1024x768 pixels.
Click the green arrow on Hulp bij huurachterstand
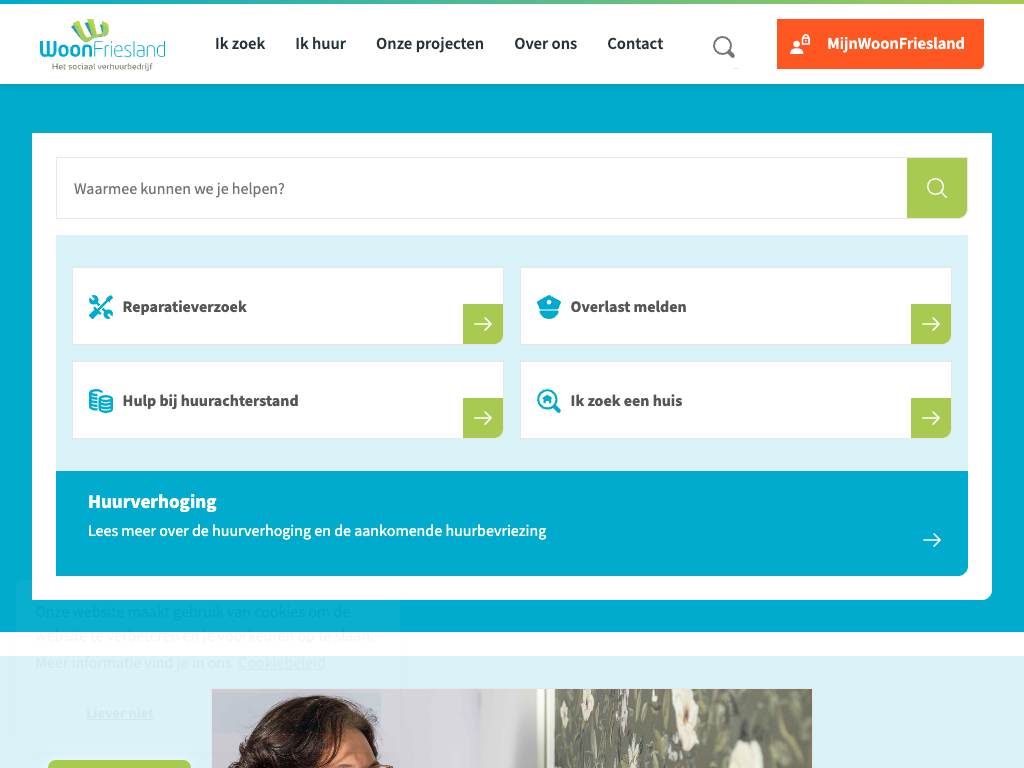click(x=483, y=418)
